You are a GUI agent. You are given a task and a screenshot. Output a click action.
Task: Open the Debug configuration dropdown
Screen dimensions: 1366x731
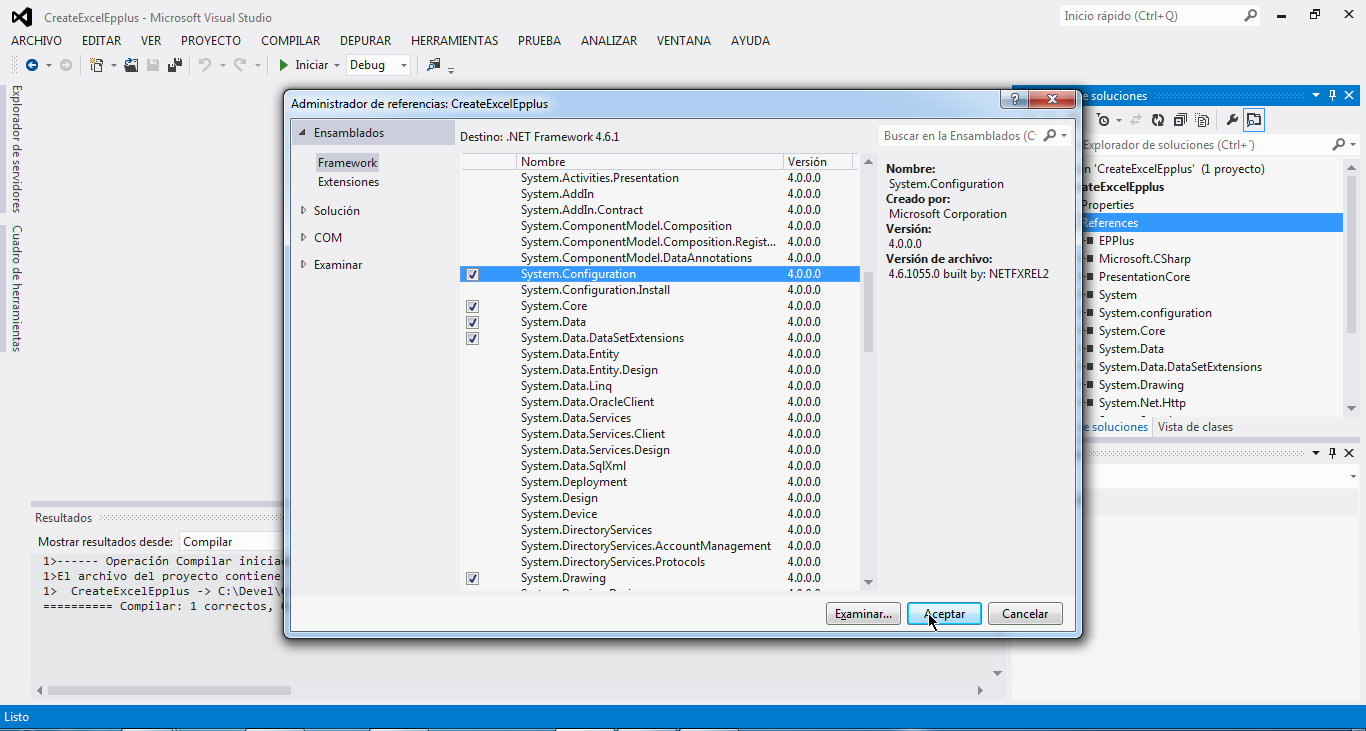[378, 65]
